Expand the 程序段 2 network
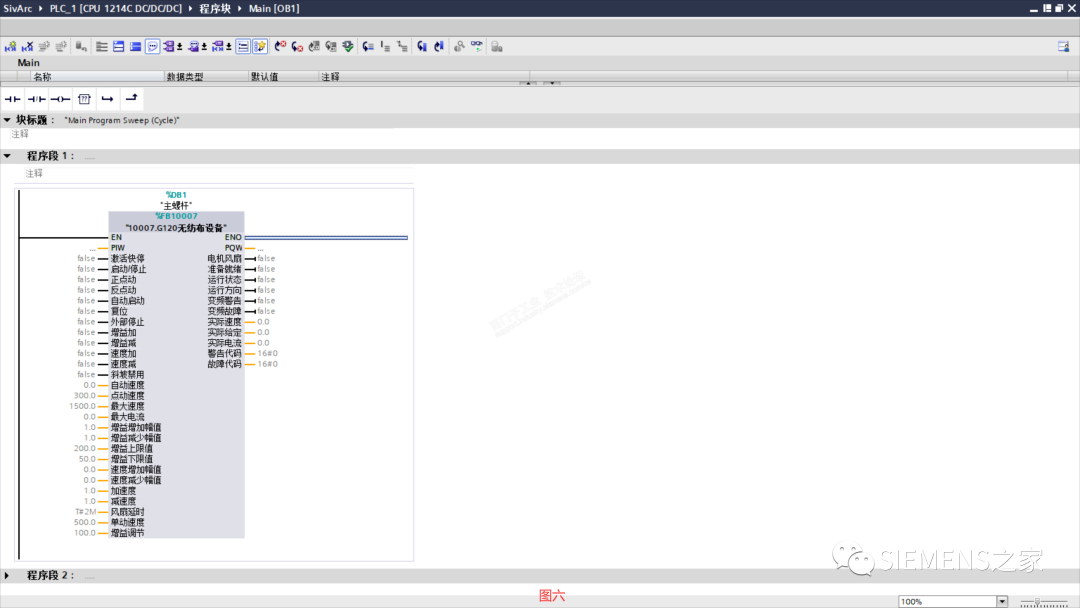Viewport: 1080px width, 608px height. pyautogui.click(x=8, y=575)
